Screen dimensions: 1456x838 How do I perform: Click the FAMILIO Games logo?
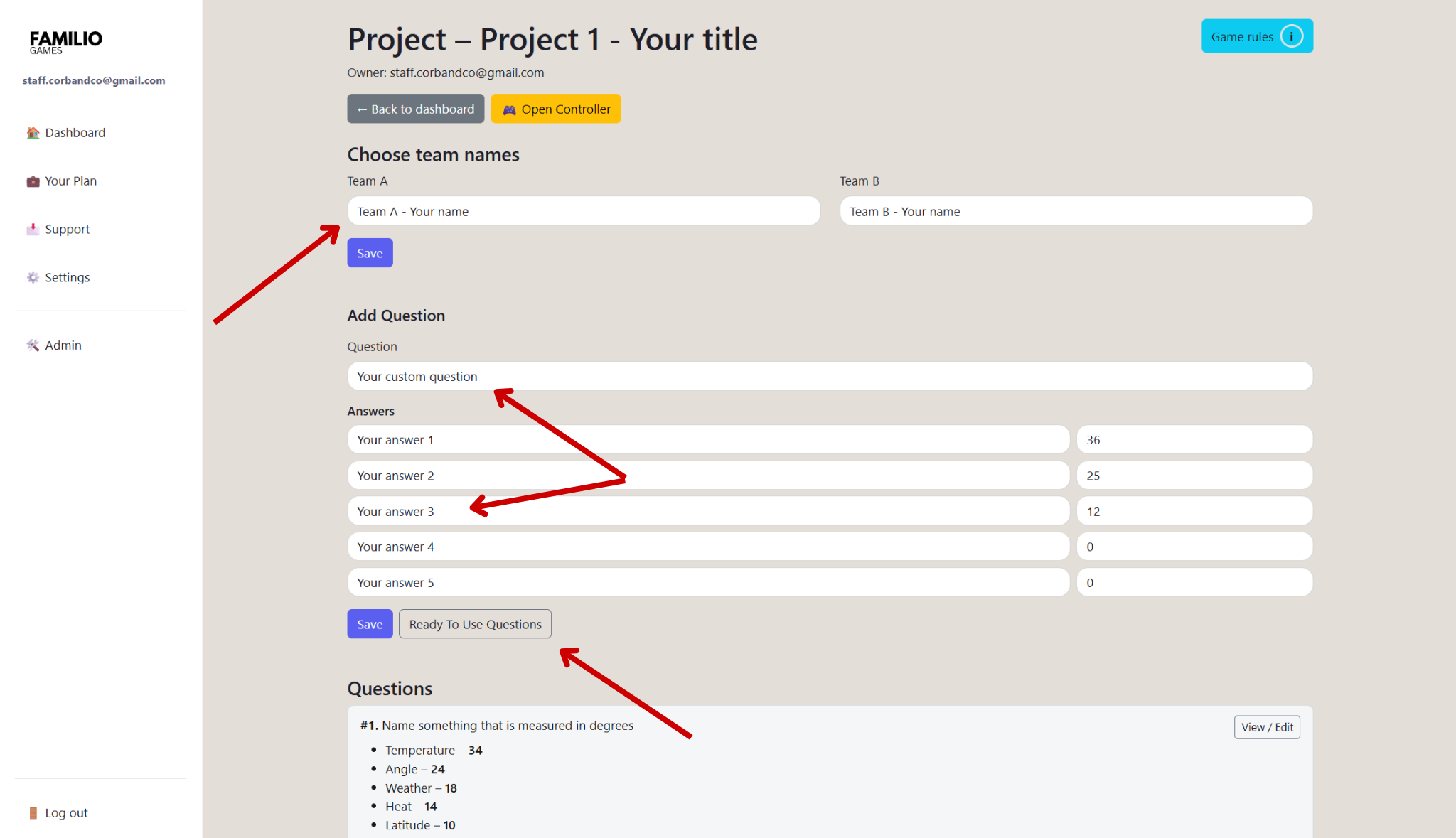pyautogui.click(x=66, y=42)
